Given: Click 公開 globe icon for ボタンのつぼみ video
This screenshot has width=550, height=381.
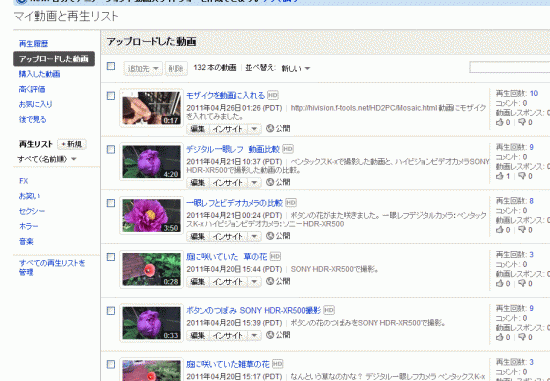Looking at the screenshot, I should (270, 335).
